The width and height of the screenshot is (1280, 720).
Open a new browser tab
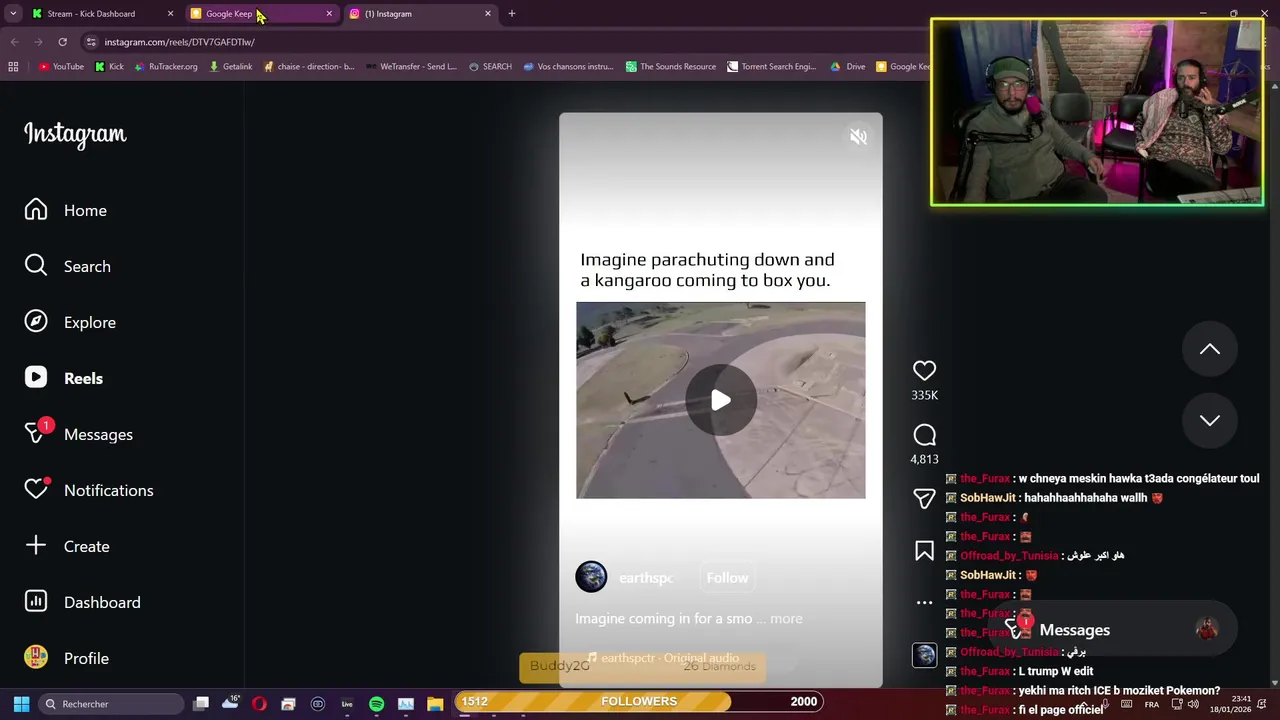(x=512, y=14)
